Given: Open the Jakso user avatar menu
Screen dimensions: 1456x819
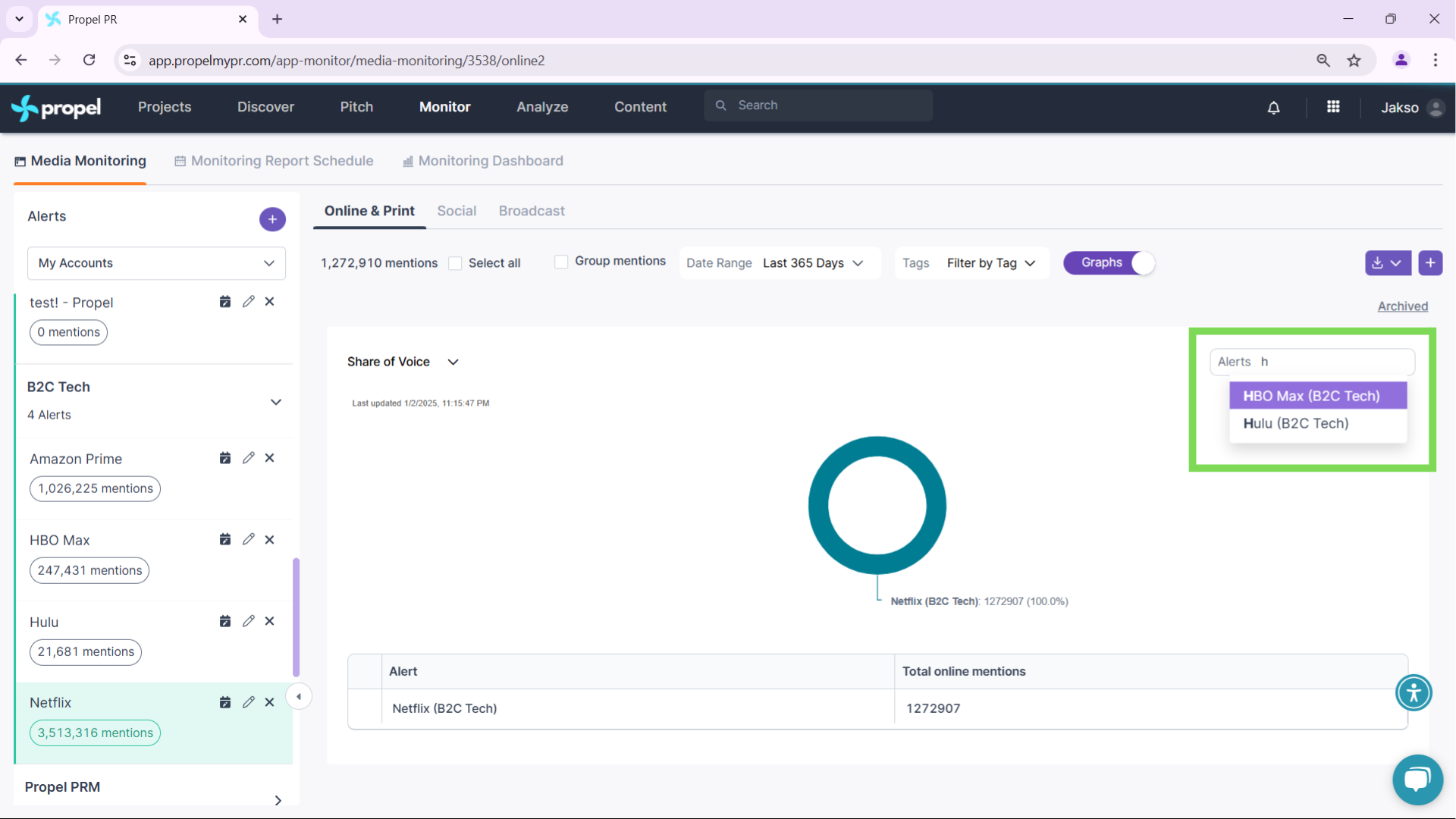Looking at the screenshot, I should click(x=1435, y=108).
